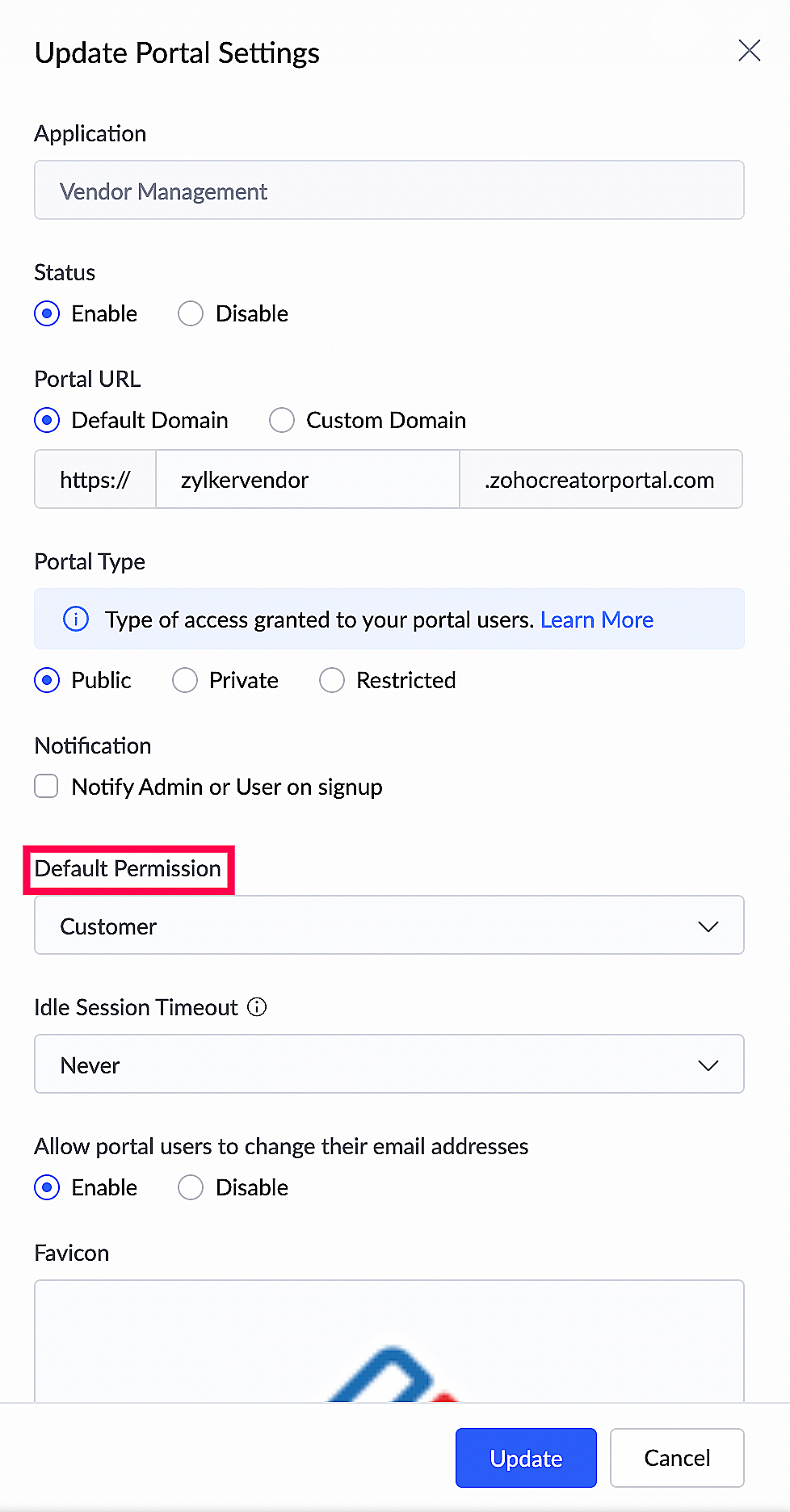Set Portal Type to Public

pyautogui.click(x=48, y=680)
